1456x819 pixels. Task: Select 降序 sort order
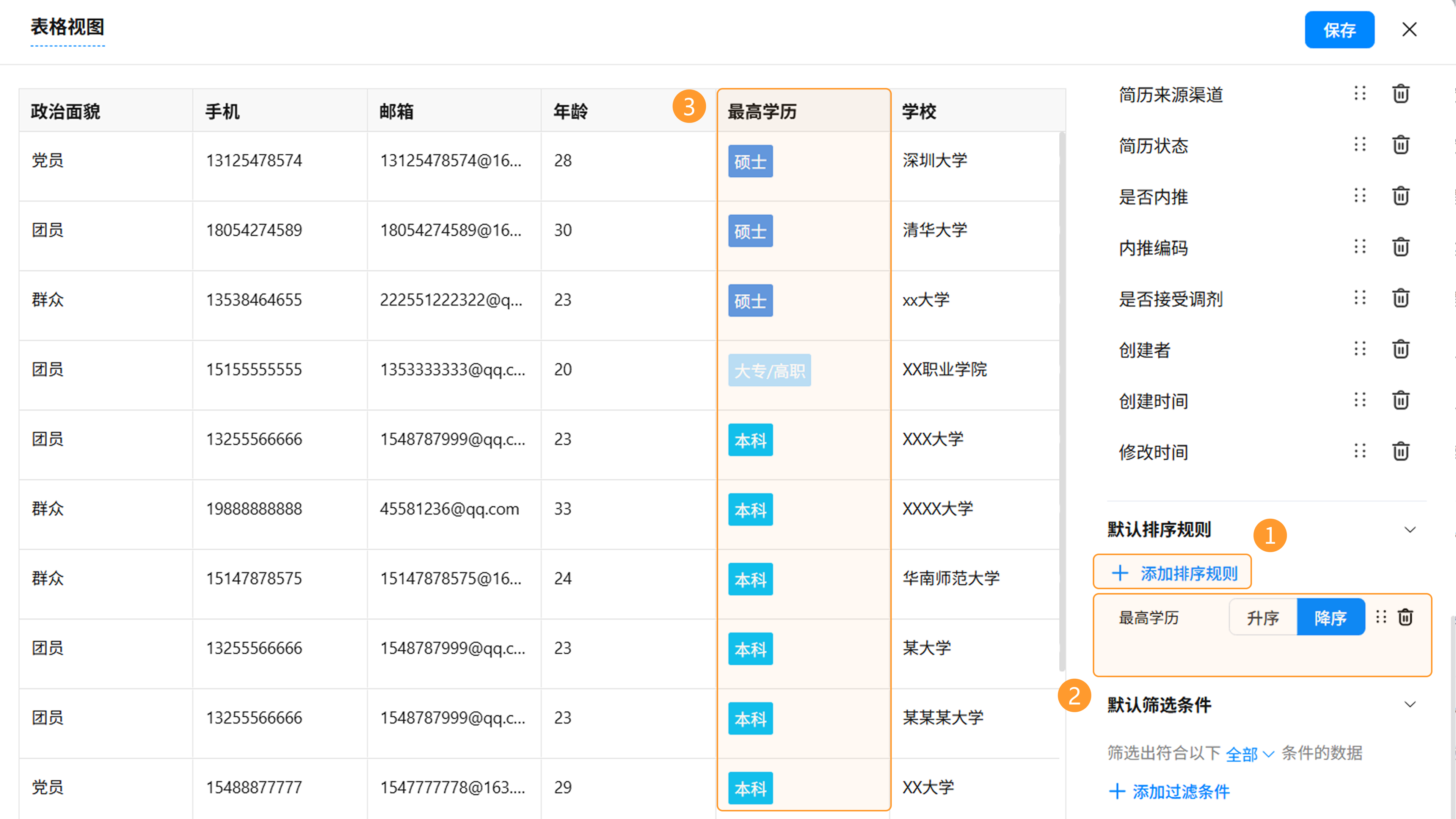pos(1330,617)
